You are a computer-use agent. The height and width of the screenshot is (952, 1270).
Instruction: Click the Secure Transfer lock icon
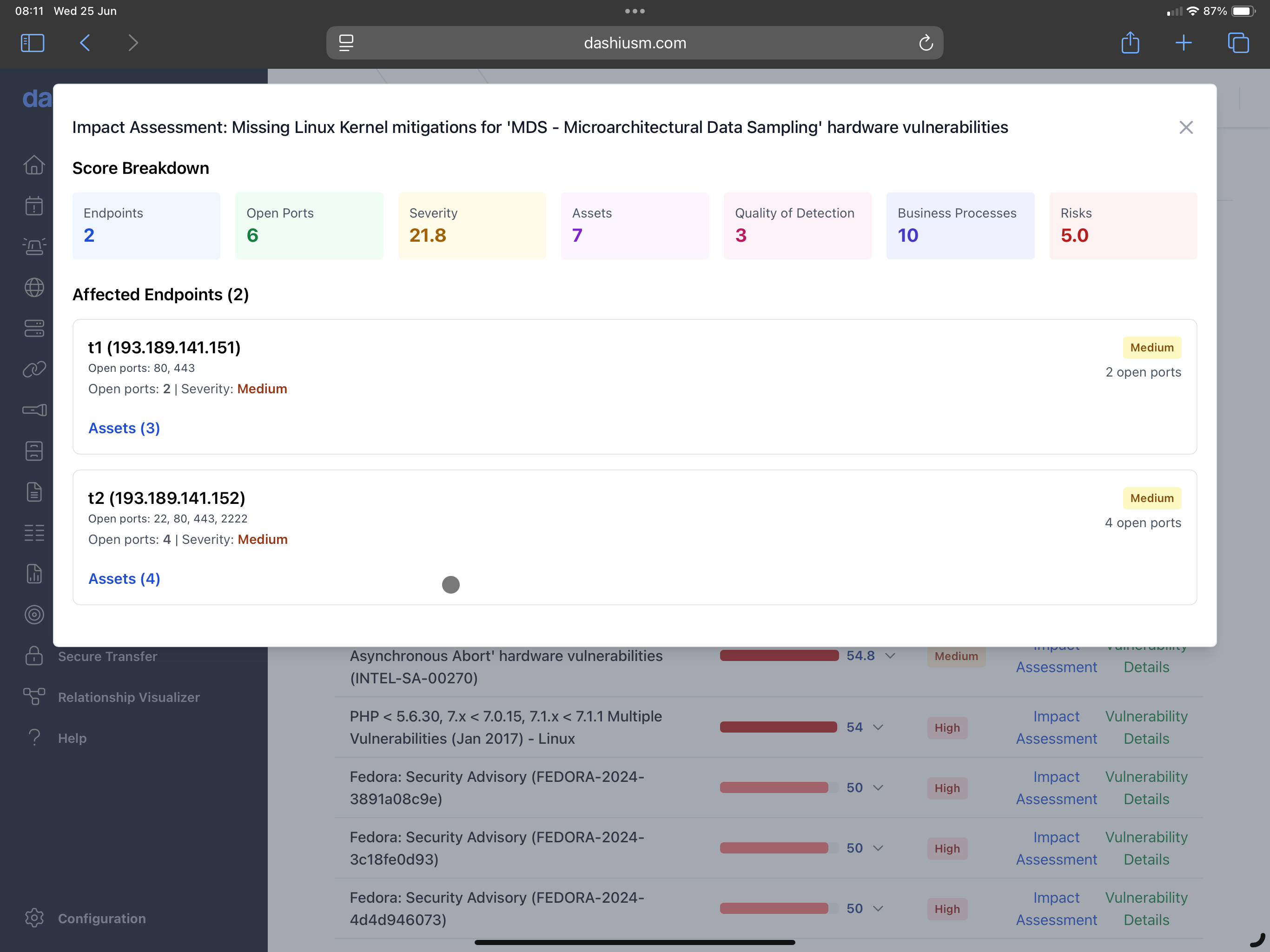pyautogui.click(x=34, y=656)
